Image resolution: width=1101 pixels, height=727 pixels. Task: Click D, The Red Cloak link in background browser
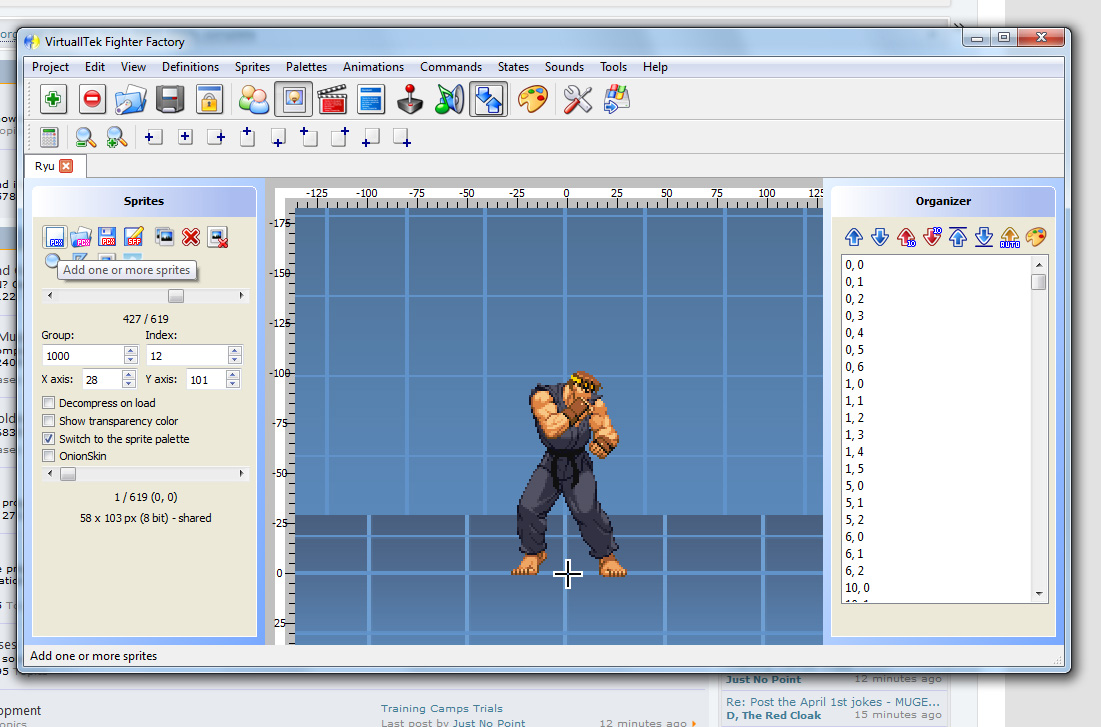pos(773,715)
